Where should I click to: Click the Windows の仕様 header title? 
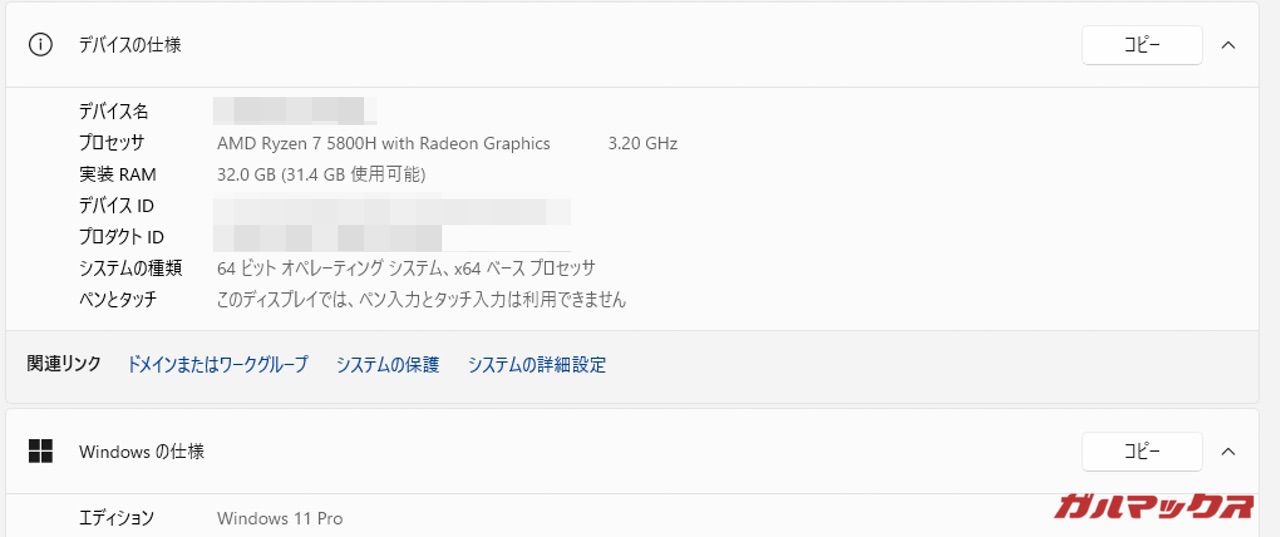[x=141, y=452]
